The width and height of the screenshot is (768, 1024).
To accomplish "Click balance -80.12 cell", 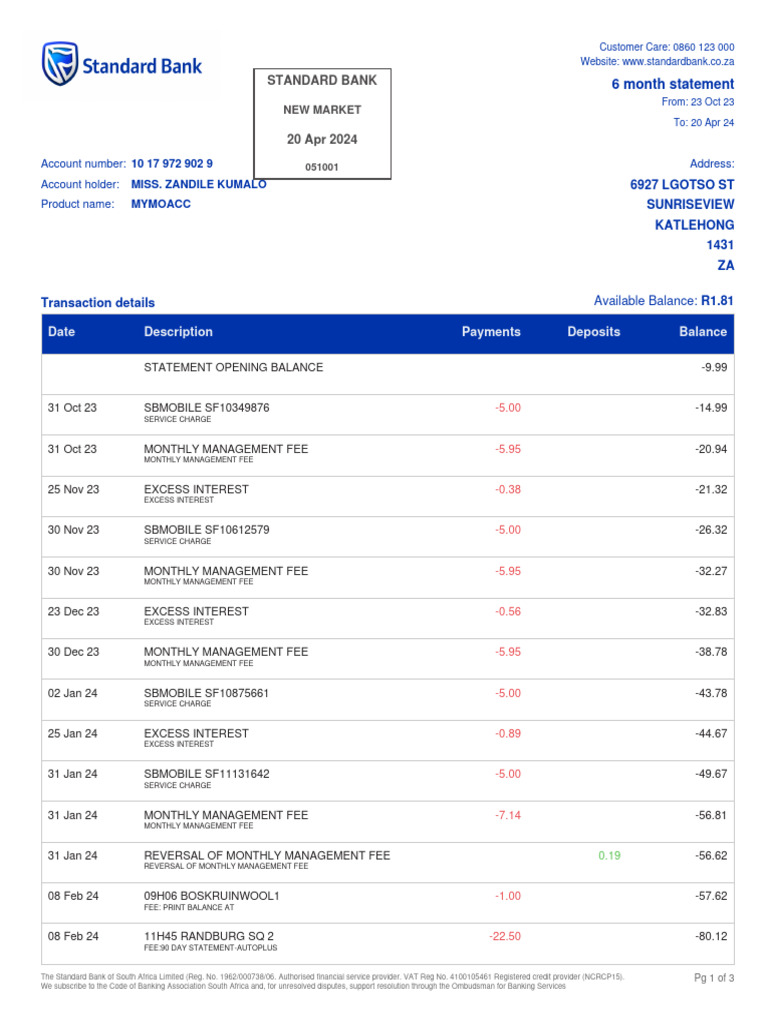I will [711, 937].
